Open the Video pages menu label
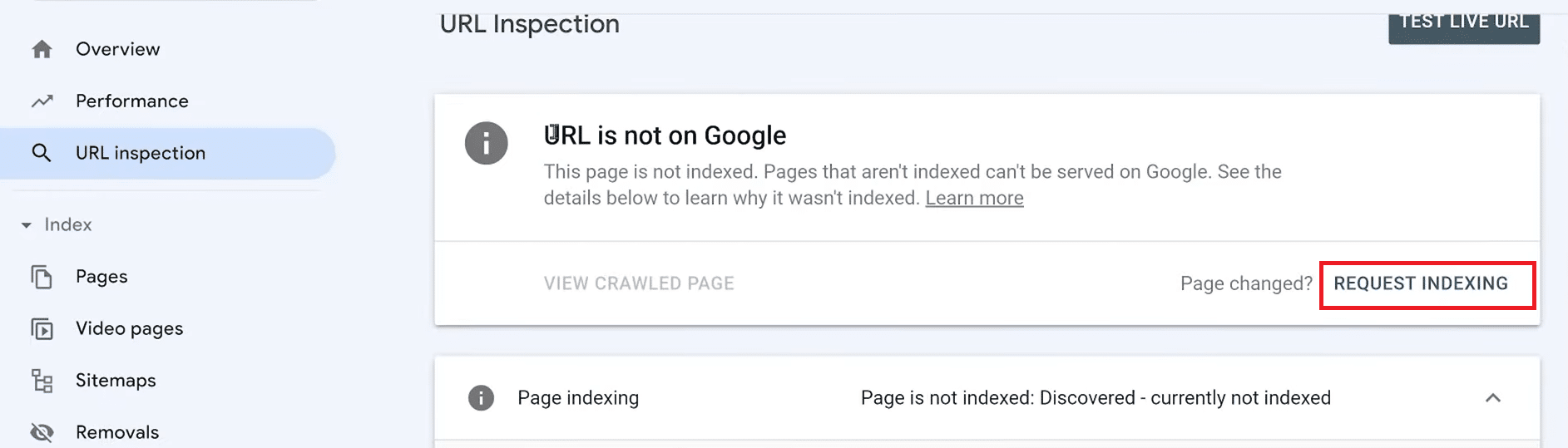This screenshot has height=448, width=1568. pos(129,329)
